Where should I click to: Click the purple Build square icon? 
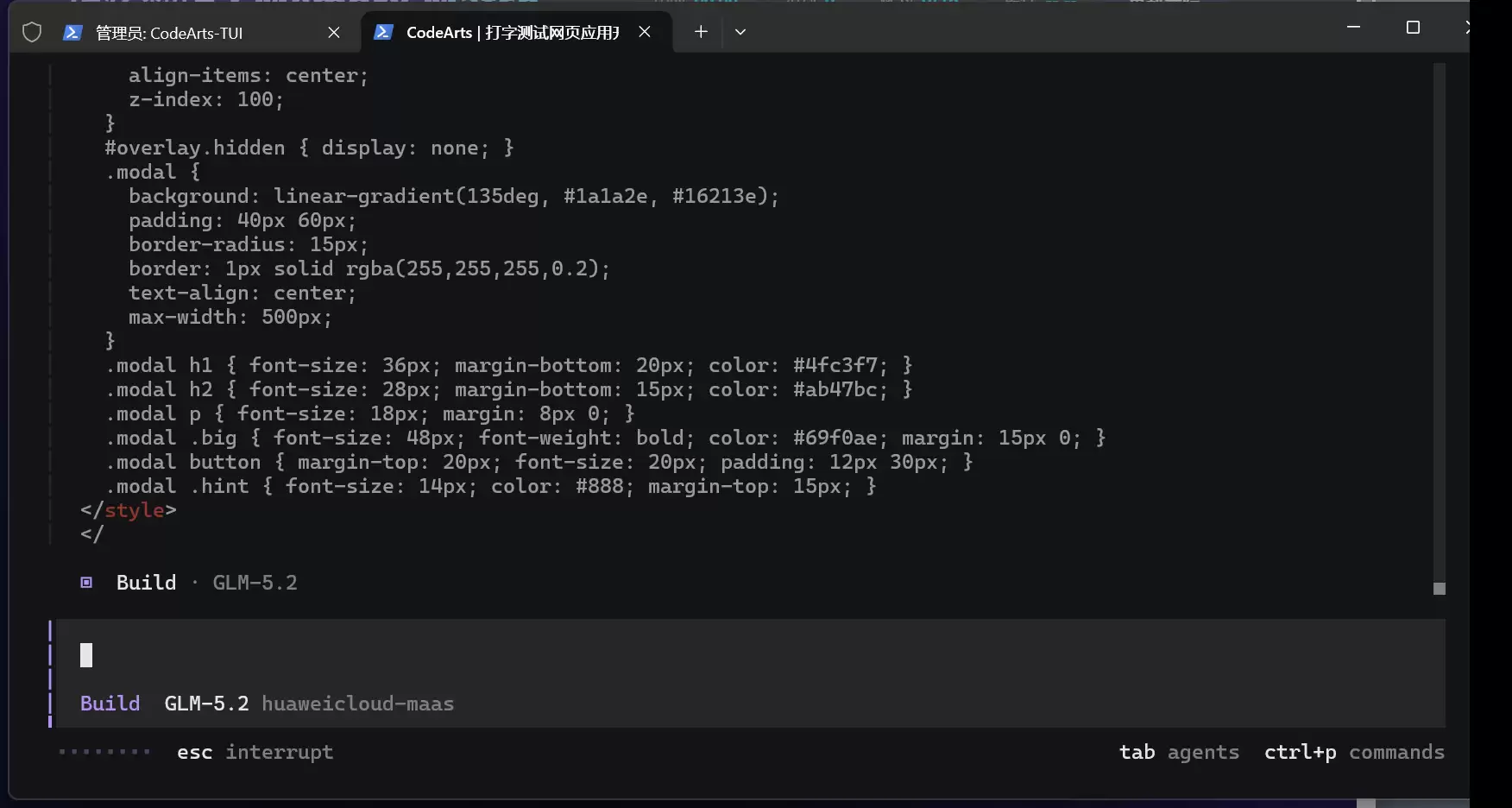click(x=86, y=583)
